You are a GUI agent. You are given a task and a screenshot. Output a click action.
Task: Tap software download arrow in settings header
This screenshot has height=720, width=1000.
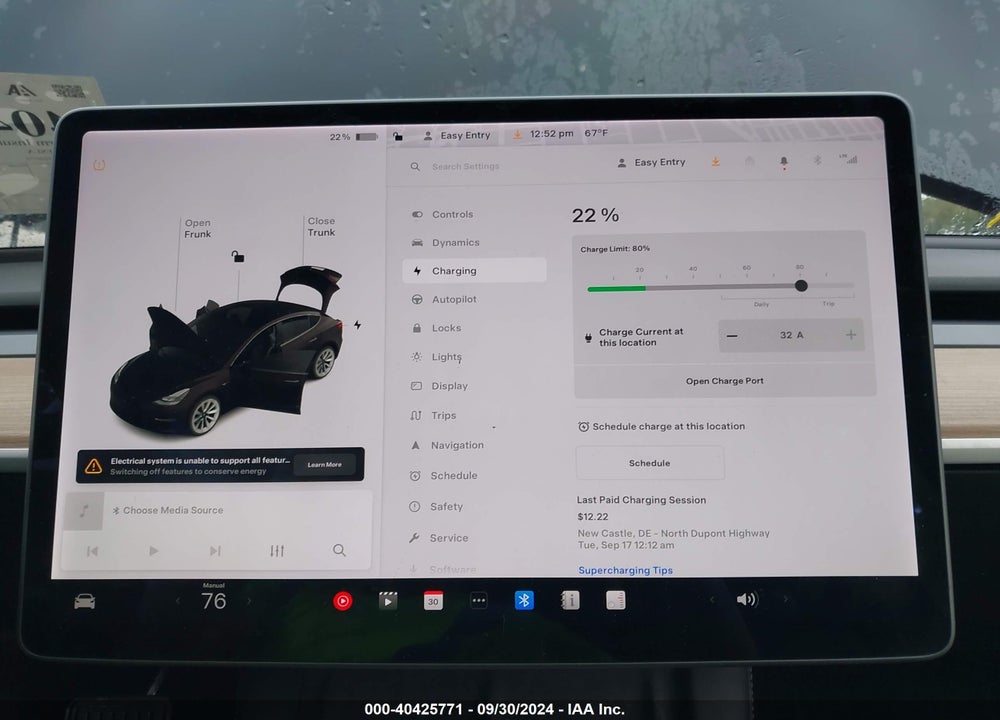tap(716, 162)
